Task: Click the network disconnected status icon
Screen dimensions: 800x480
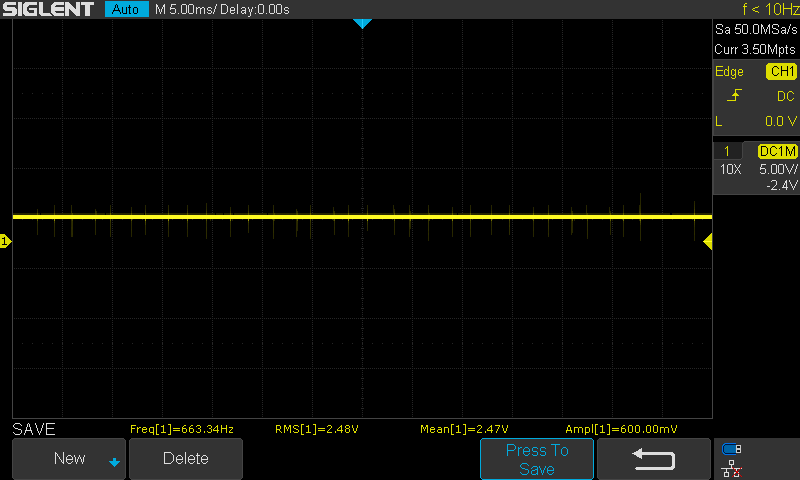Action: coord(732,469)
